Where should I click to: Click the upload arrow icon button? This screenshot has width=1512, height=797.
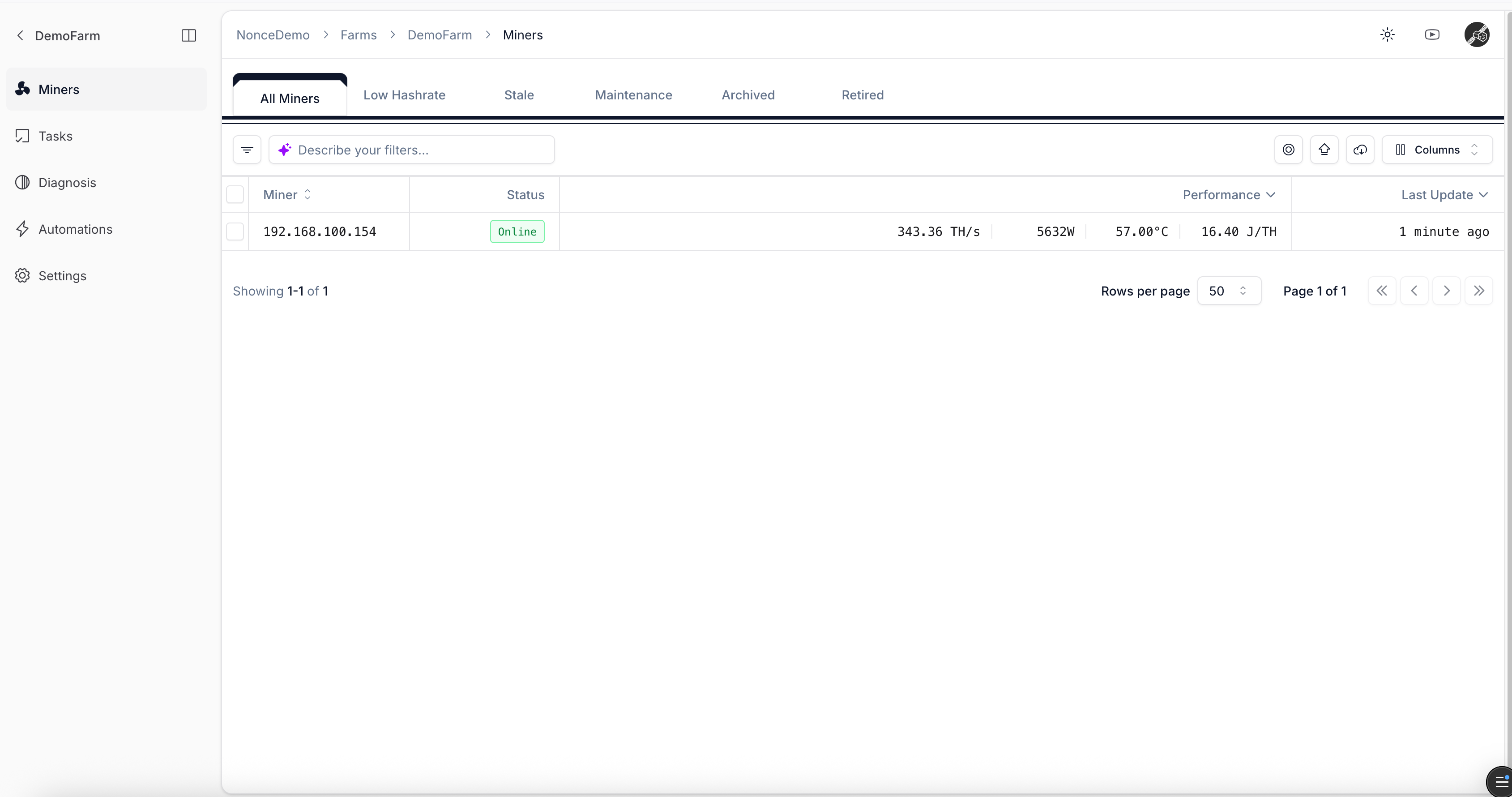coord(1324,150)
